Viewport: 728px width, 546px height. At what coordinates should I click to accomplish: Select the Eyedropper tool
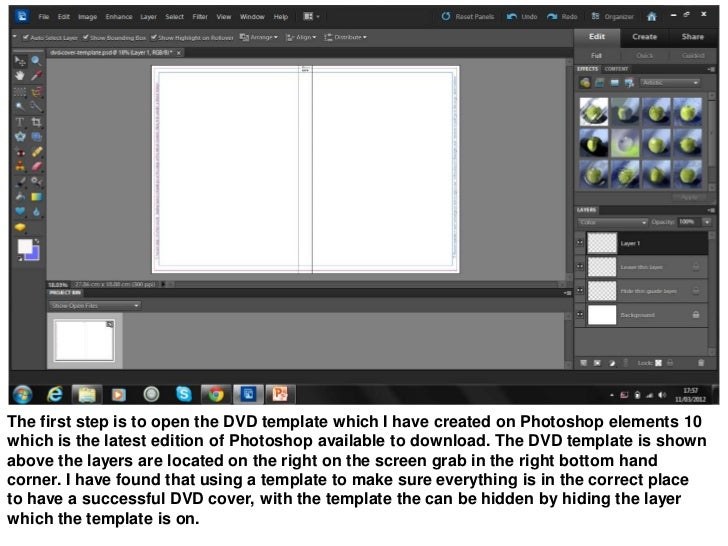coord(36,76)
